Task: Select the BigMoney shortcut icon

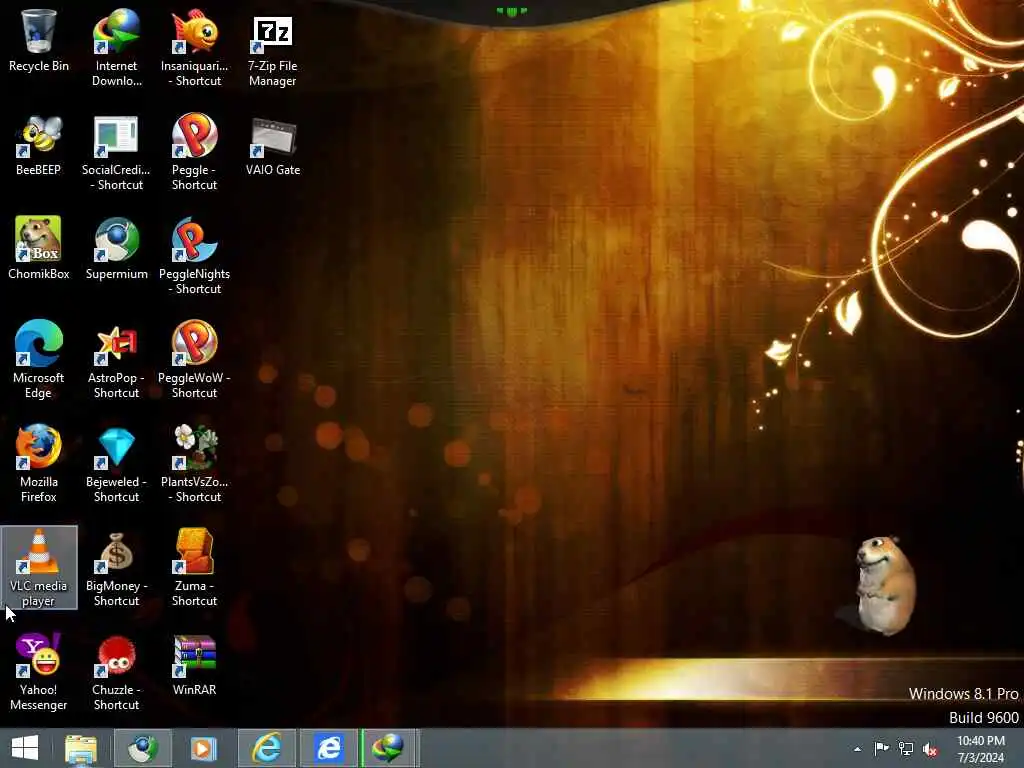Action: coord(116,568)
